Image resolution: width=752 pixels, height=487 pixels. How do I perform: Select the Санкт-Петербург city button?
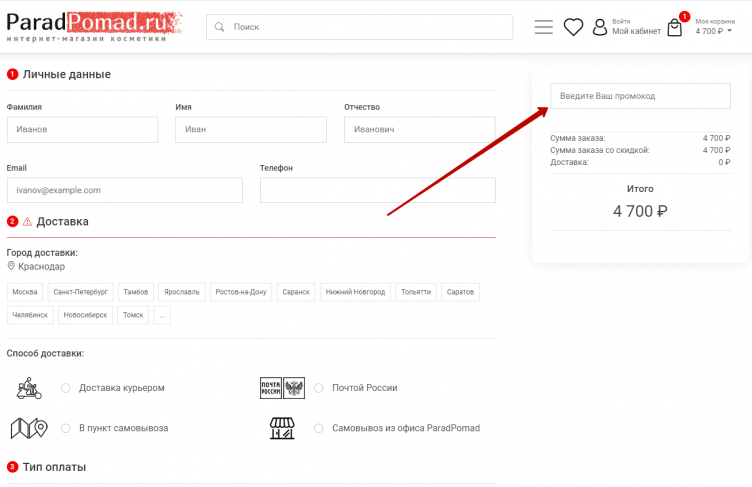pyautogui.click(x=79, y=292)
